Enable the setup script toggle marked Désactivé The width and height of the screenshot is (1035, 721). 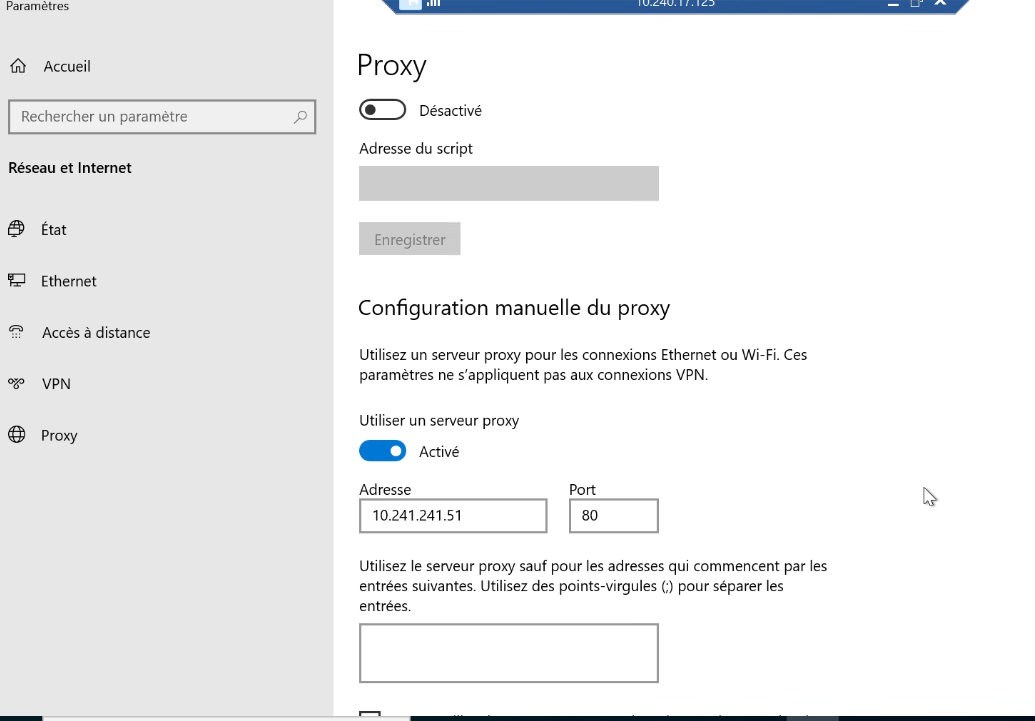[382, 110]
